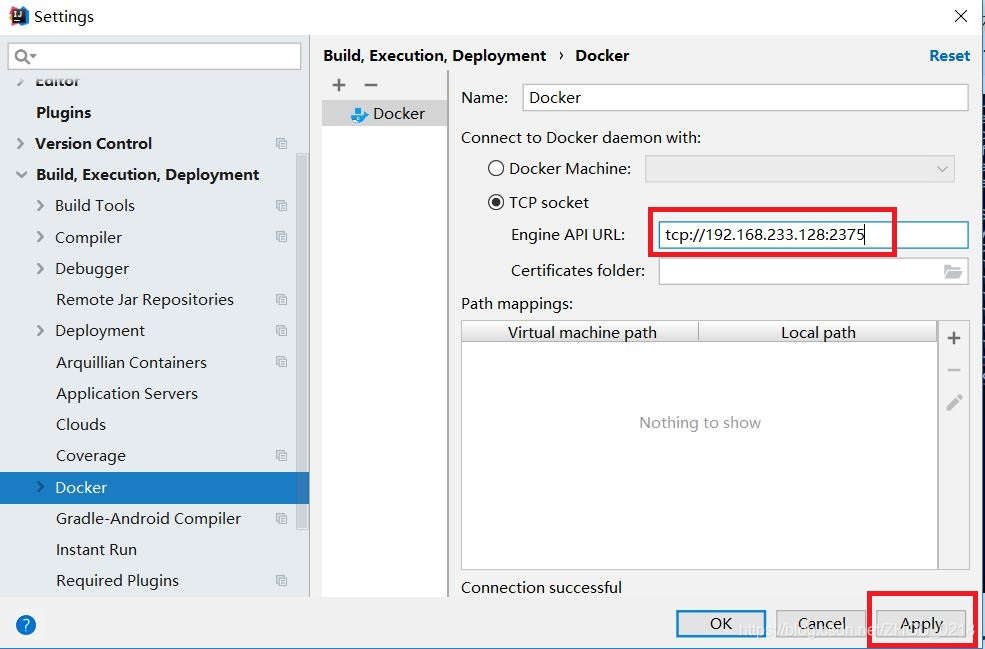Viewport: 985px width, 649px height.
Task: Click the OK button
Action: pyautogui.click(x=721, y=623)
